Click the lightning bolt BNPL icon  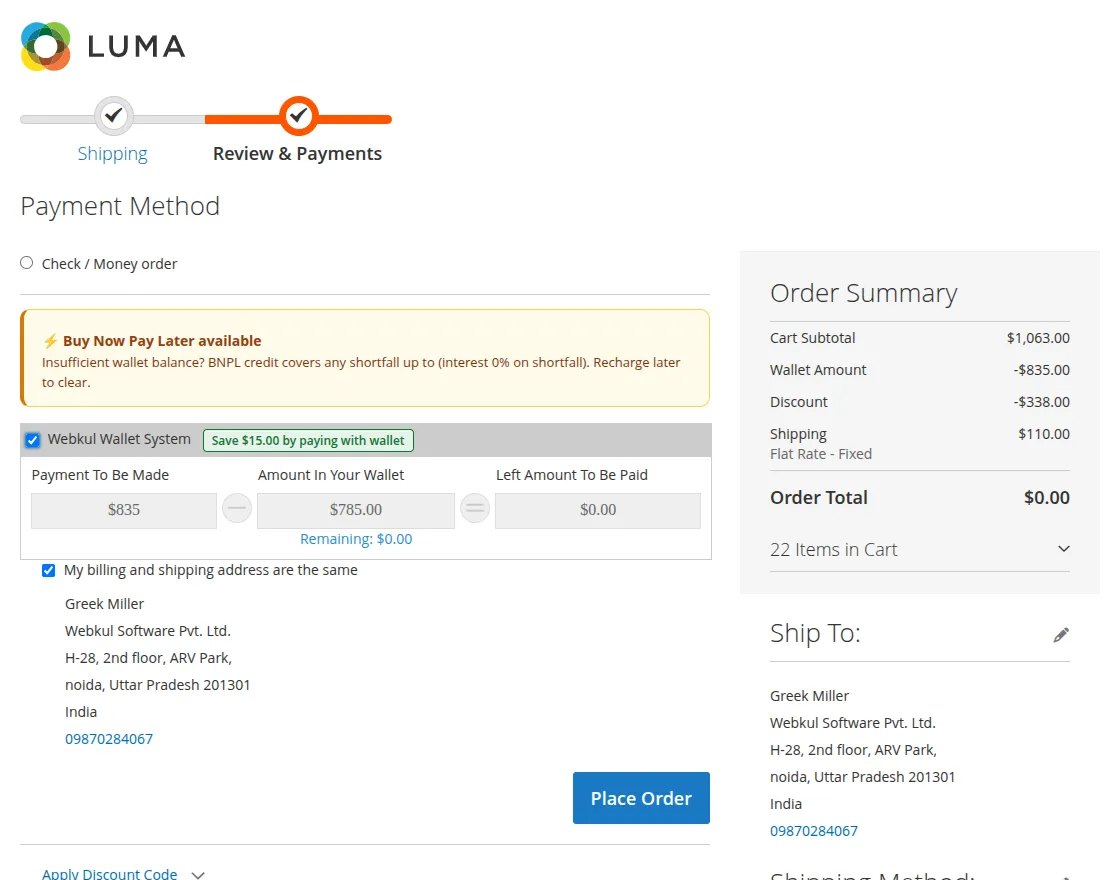click(50, 341)
